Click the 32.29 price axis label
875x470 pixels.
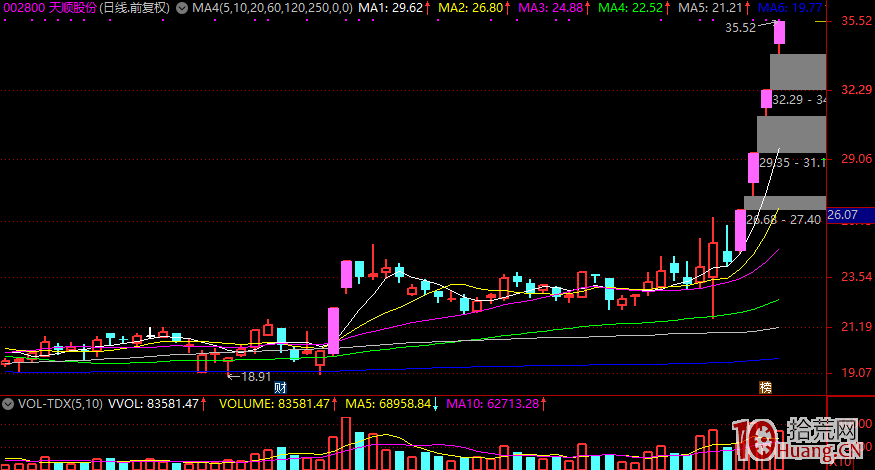tap(857, 90)
